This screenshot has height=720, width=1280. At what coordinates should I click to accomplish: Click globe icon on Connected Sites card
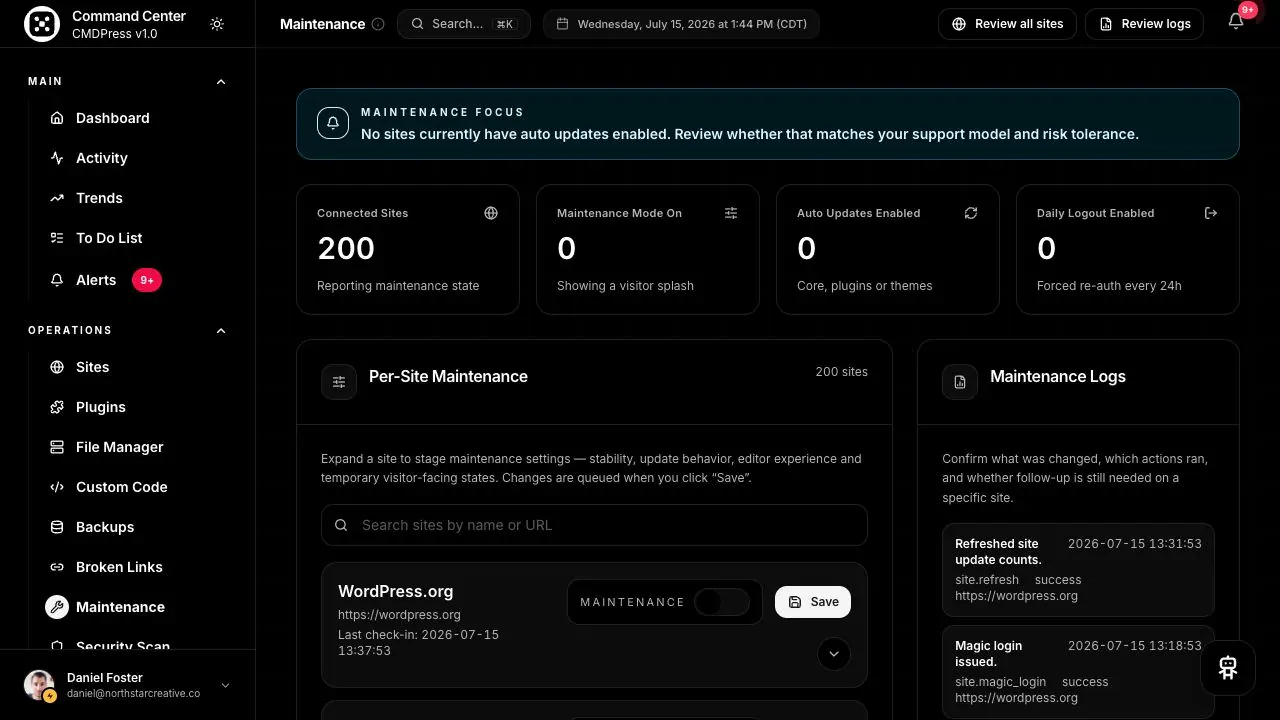[491, 213]
